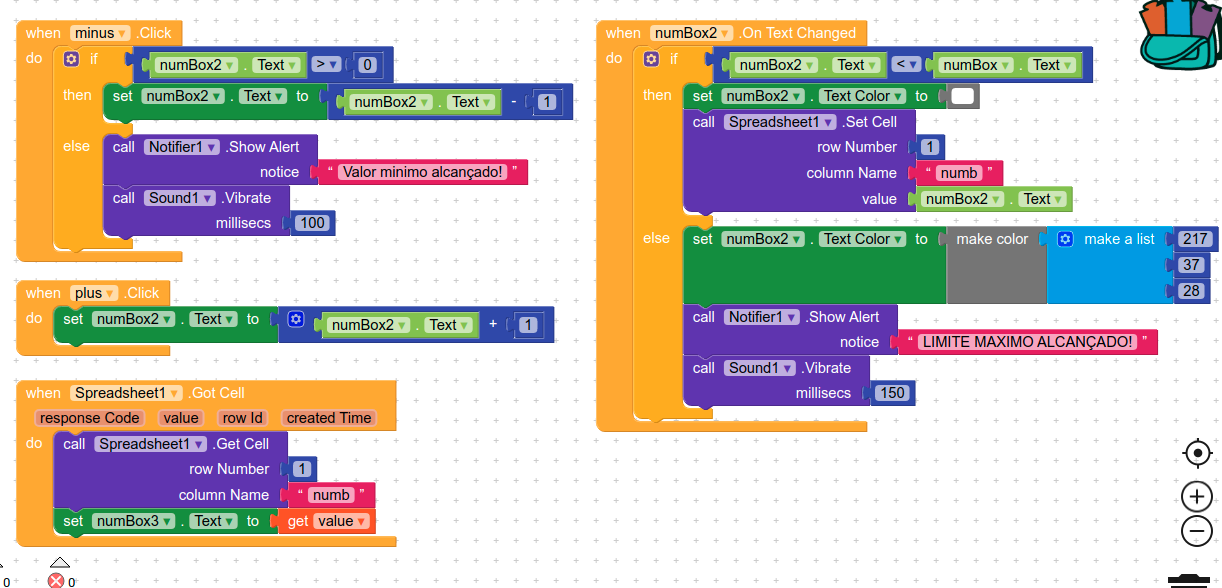
Task: Open gear on numBox2 Text Changed if block
Action: pyautogui.click(x=652, y=59)
